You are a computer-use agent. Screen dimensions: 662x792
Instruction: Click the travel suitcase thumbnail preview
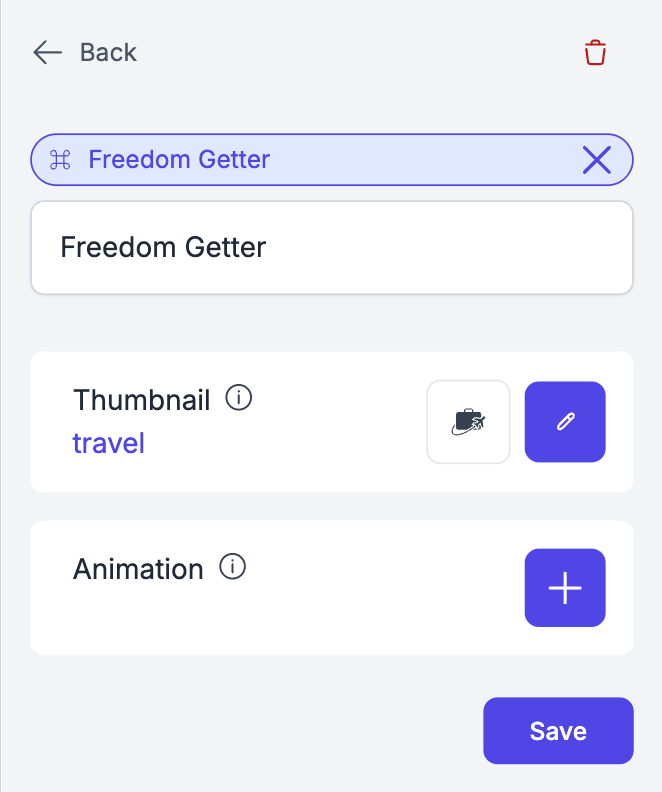pos(468,422)
